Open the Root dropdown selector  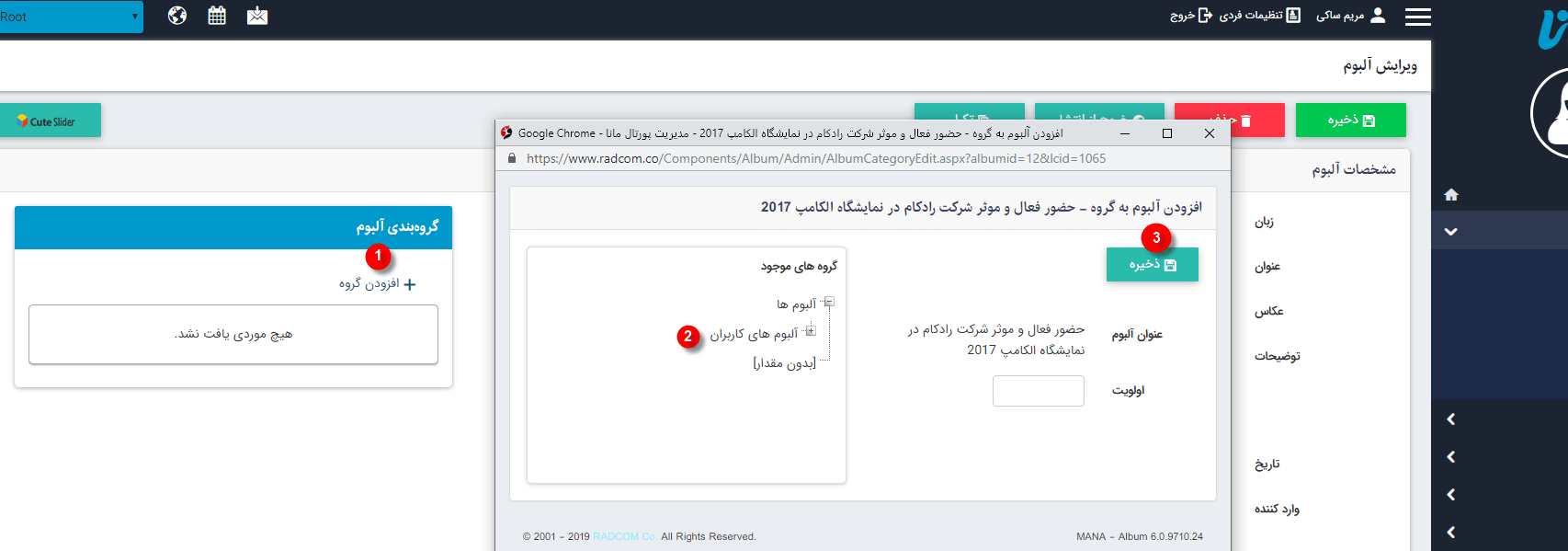71,17
